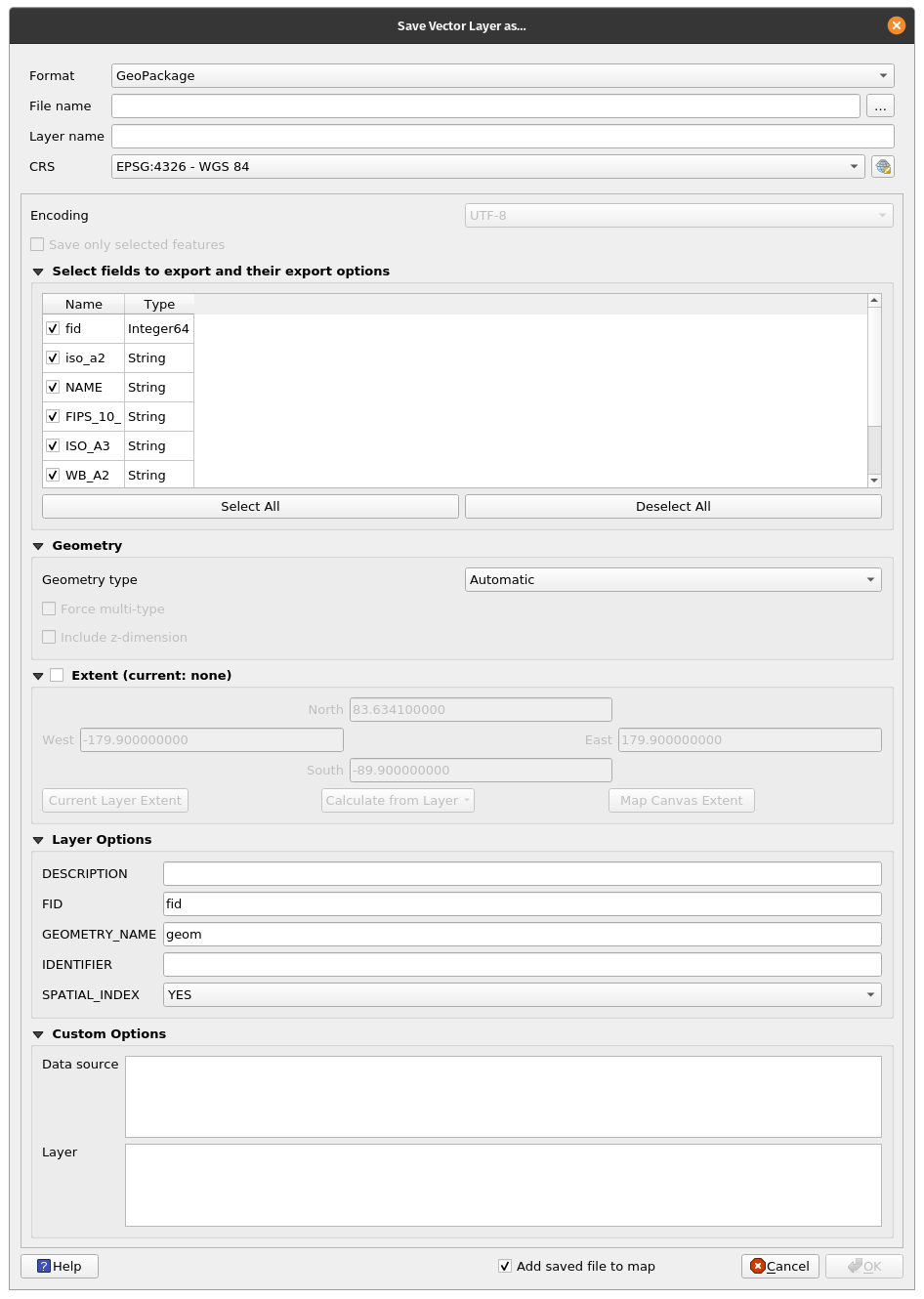
Task: Click the Deselect All button
Action: pyautogui.click(x=673, y=506)
